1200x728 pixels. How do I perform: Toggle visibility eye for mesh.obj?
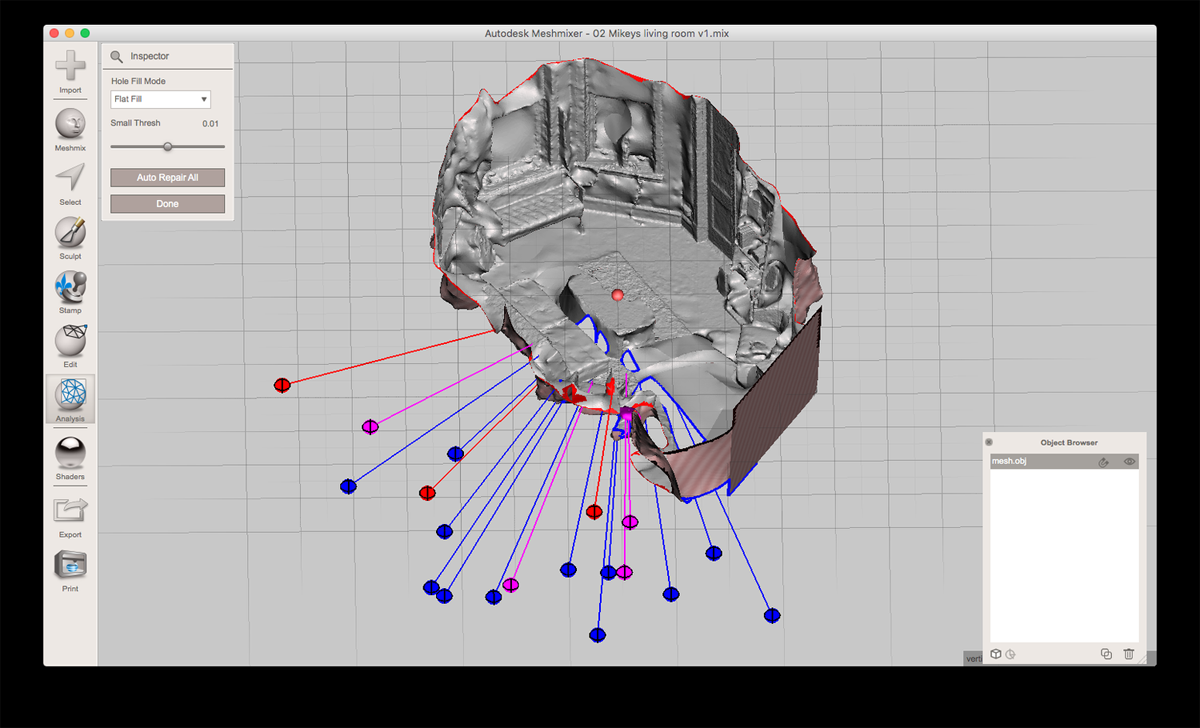pyautogui.click(x=1129, y=462)
